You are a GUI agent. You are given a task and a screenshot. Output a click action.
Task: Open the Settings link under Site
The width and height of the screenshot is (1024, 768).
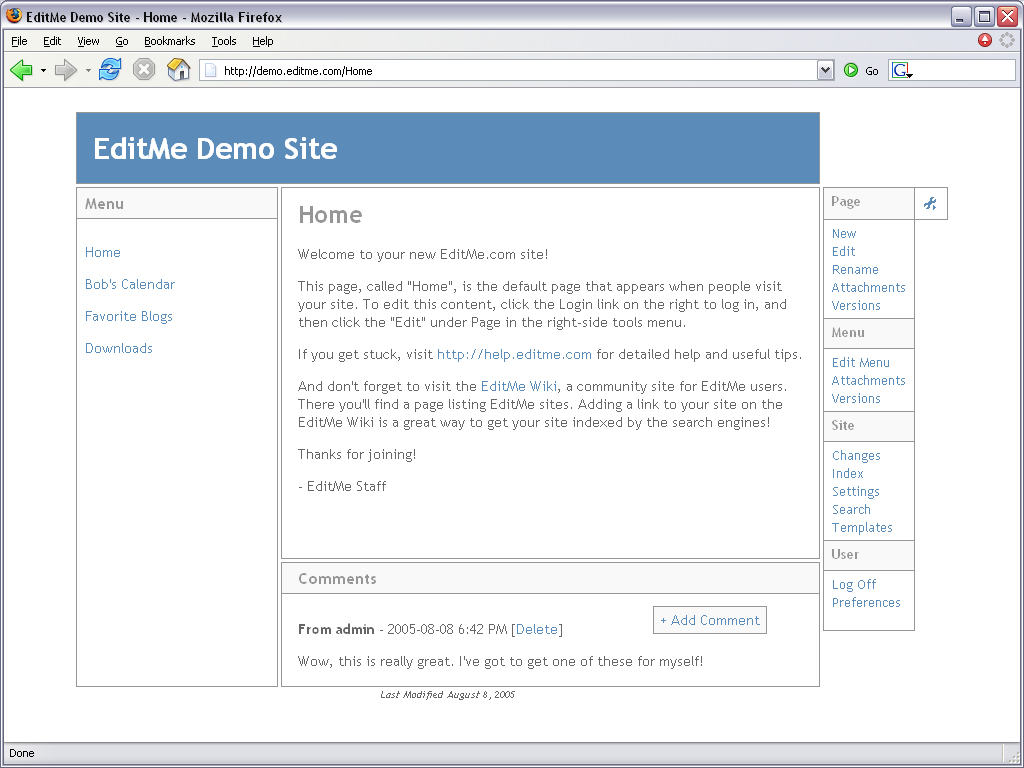[855, 491]
